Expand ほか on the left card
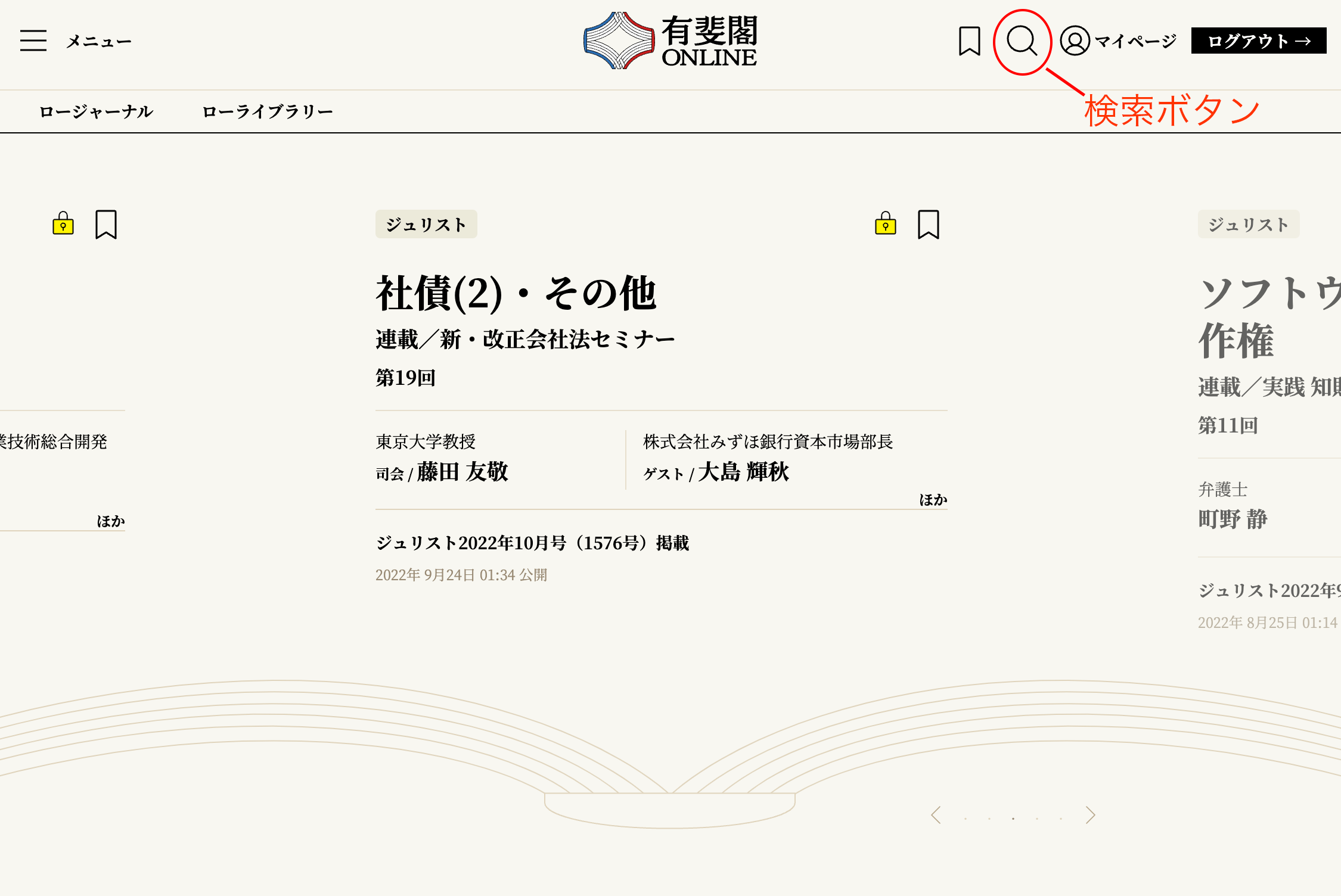1341x896 pixels. (x=111, y=521)
